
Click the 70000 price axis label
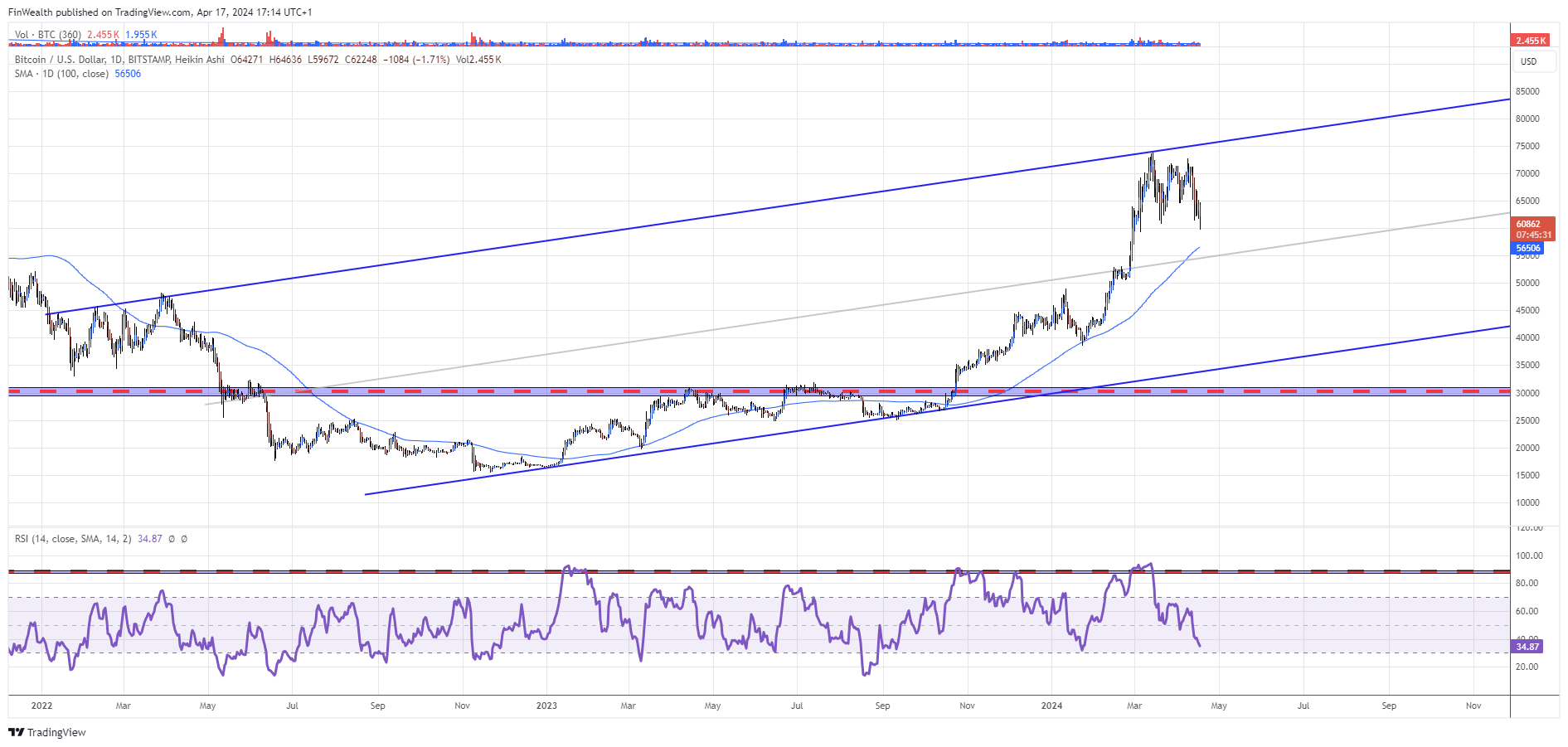pyautogui.click(x=1527, y=174)
